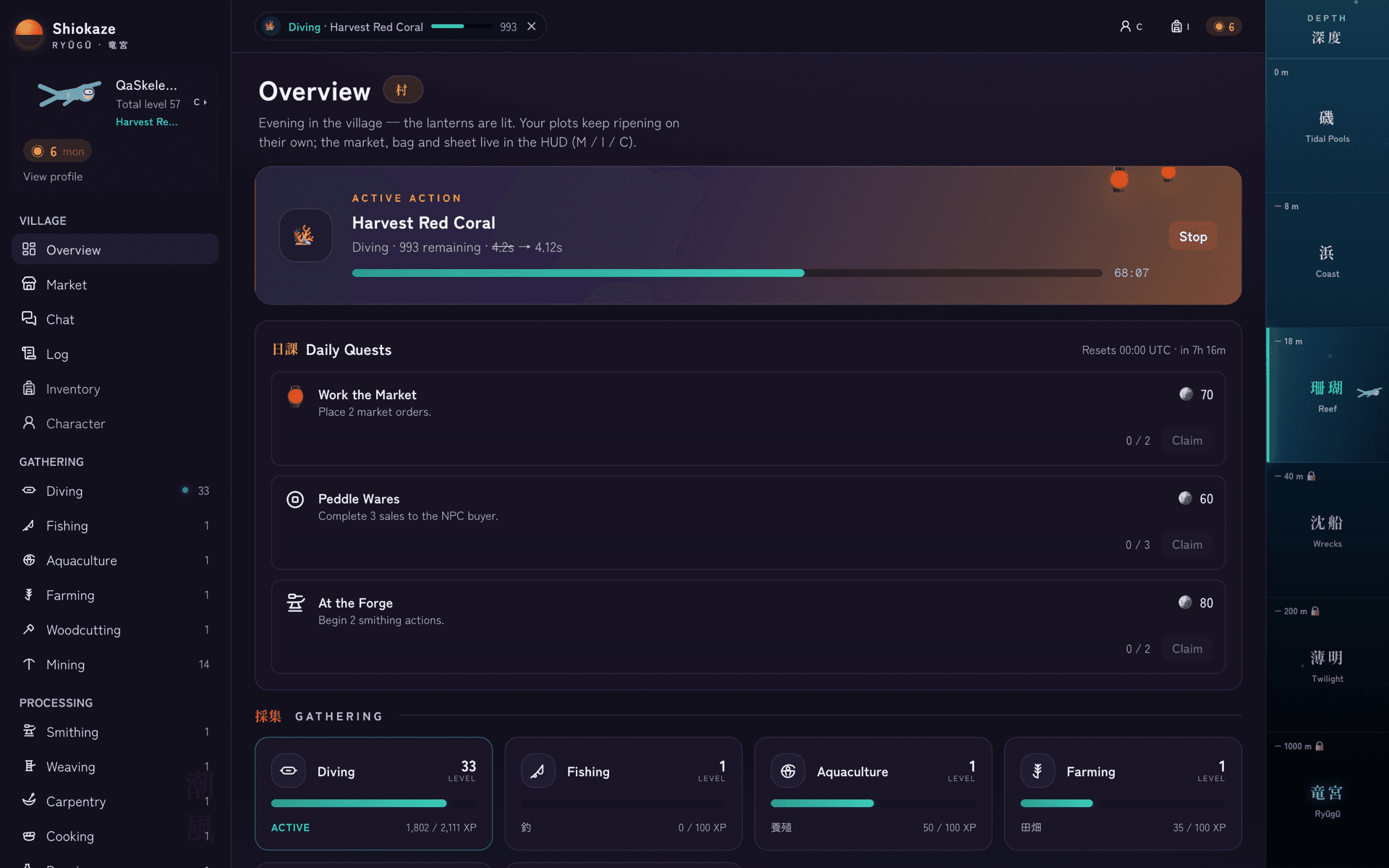Click the '1,802 / 2,111 XP' value
Viewport: 1389px width, 868px height.
tap(441, 827)
